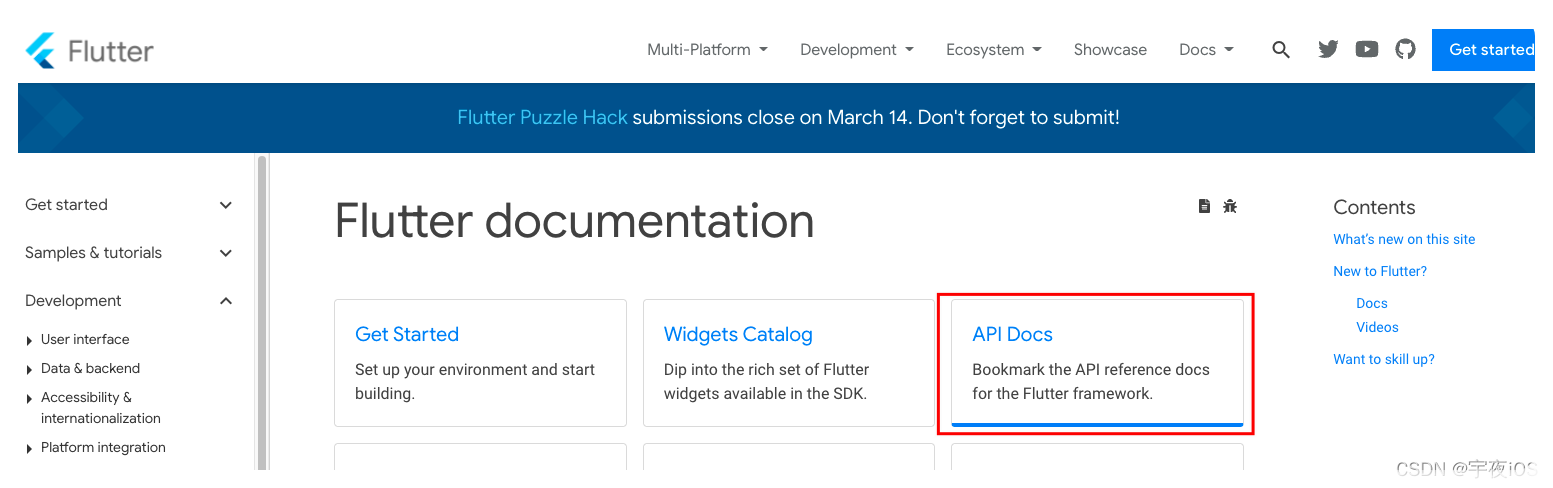Jump to New to Flutter? section
Viewport: 1553px width, 488px height.
(1380, 271)
